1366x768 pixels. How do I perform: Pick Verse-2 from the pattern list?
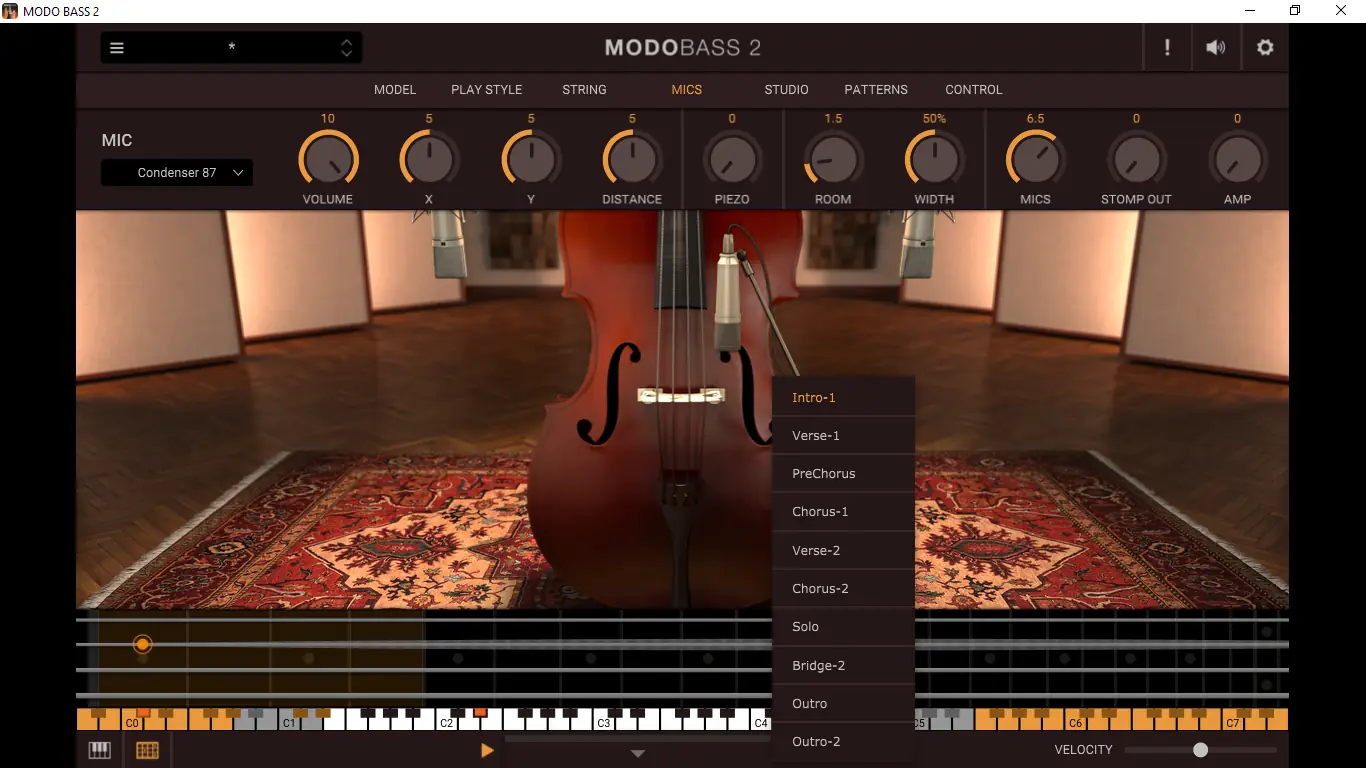point(844,551)
